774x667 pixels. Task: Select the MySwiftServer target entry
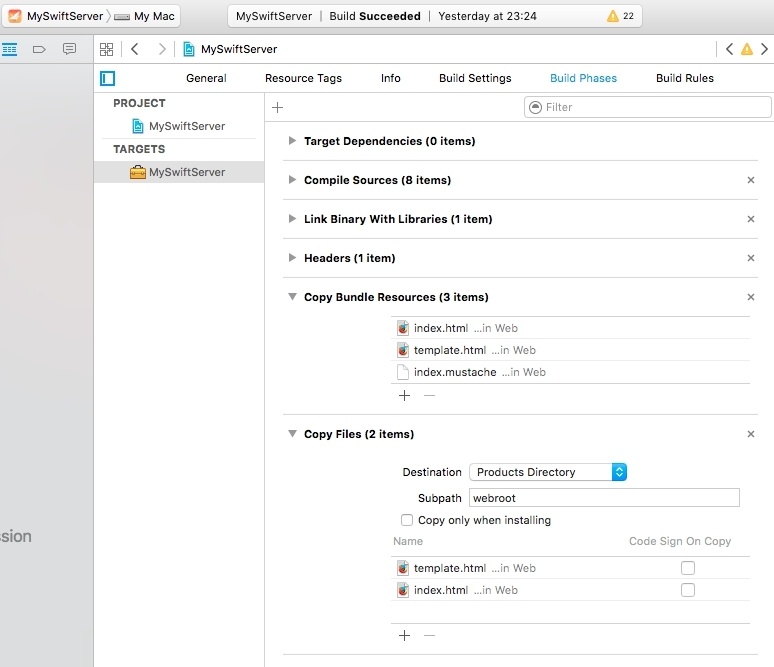tap(179, 172)
